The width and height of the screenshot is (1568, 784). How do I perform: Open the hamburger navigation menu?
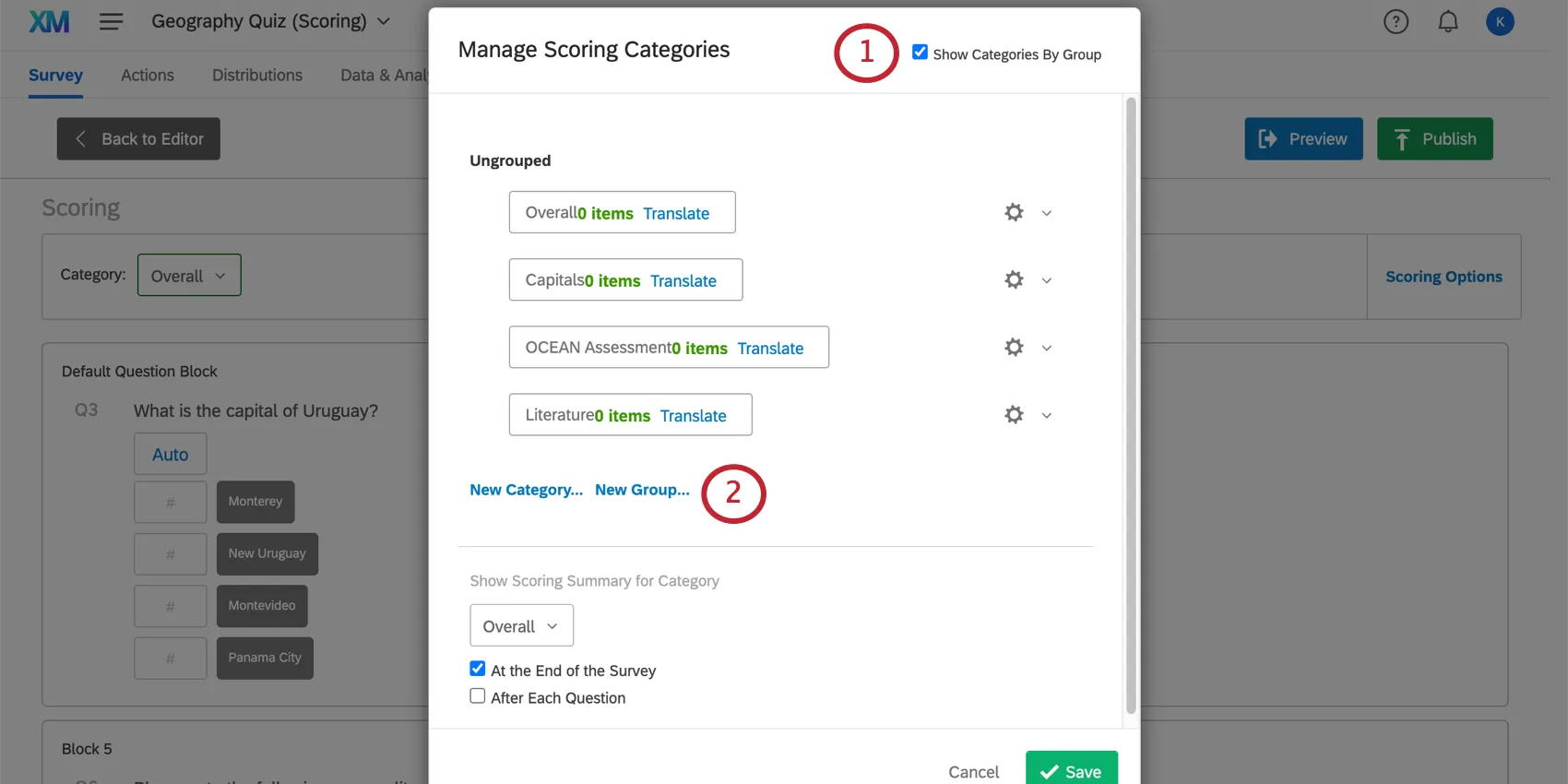coord(111,21)
